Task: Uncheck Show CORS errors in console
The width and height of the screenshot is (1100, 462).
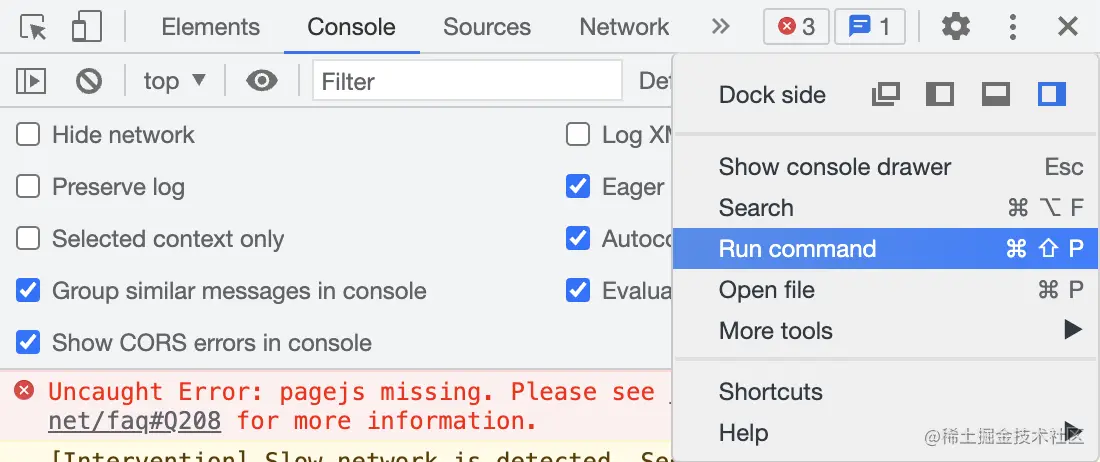Action: click(28, 343)
